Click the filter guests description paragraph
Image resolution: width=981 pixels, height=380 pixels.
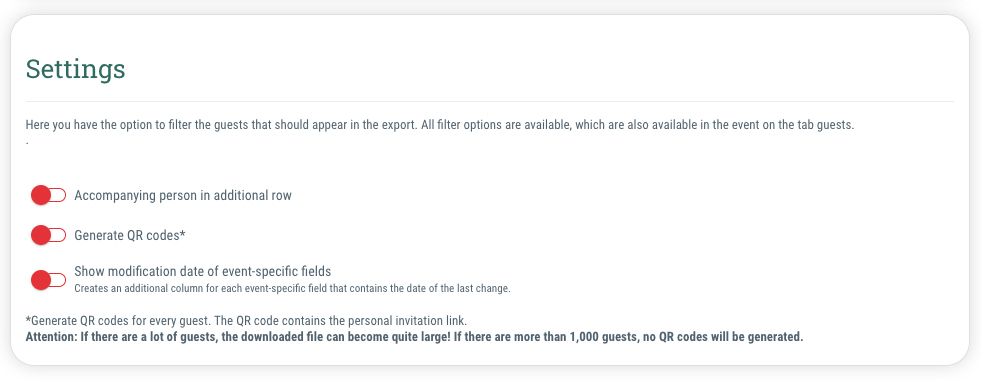coord(439,125)
